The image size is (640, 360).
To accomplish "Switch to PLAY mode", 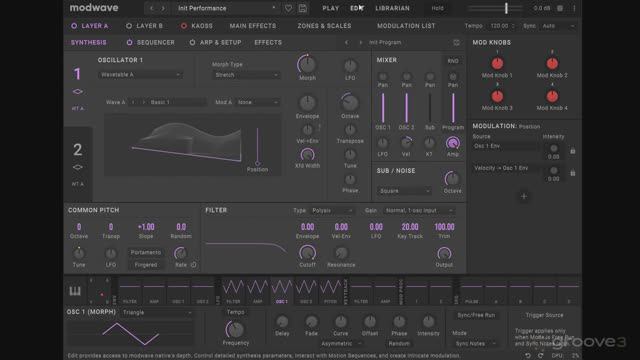I will click(x=331, y=8).
